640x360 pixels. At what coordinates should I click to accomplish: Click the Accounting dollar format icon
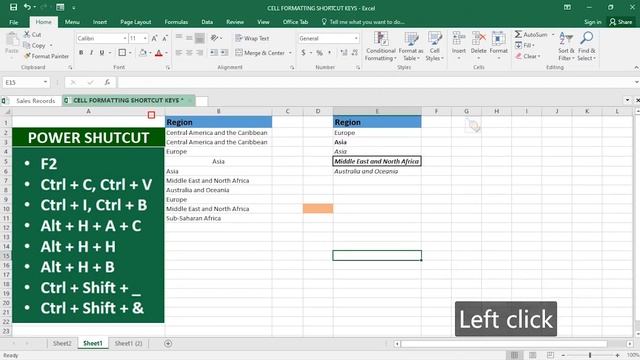[303, 53]
